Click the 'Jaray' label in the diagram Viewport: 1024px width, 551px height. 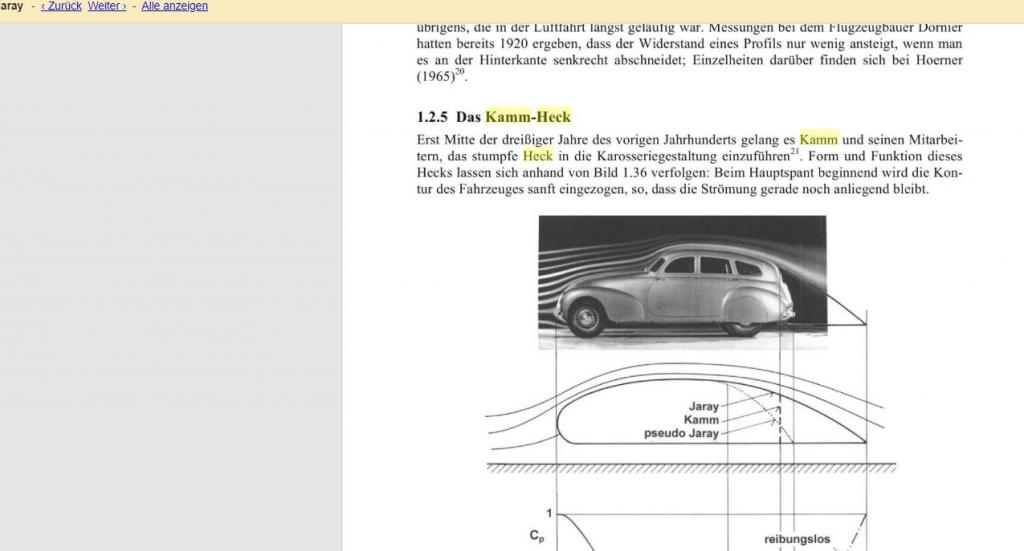pos(703,406)
